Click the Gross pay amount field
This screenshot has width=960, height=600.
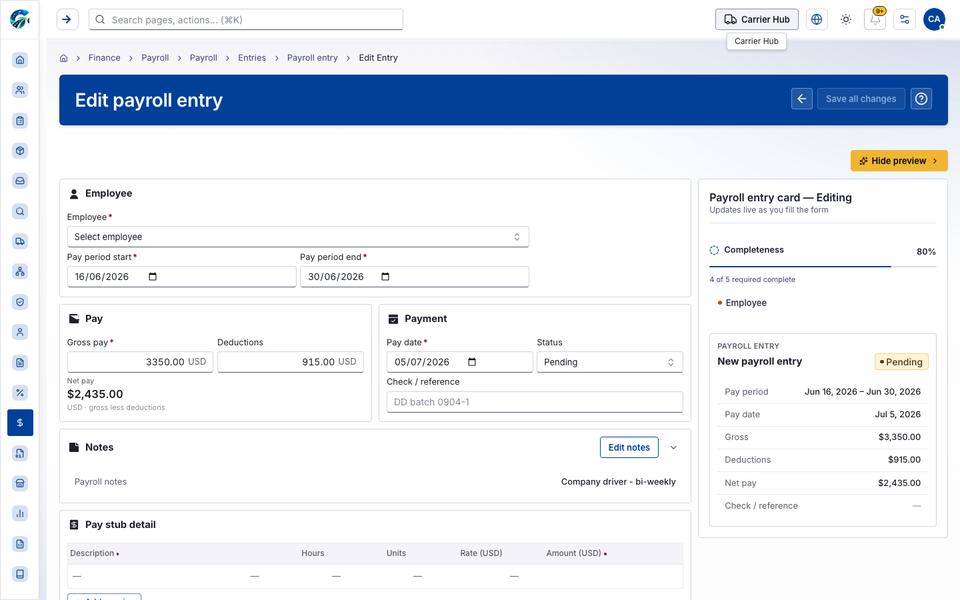pyautogui.click(x=140, y=362)
